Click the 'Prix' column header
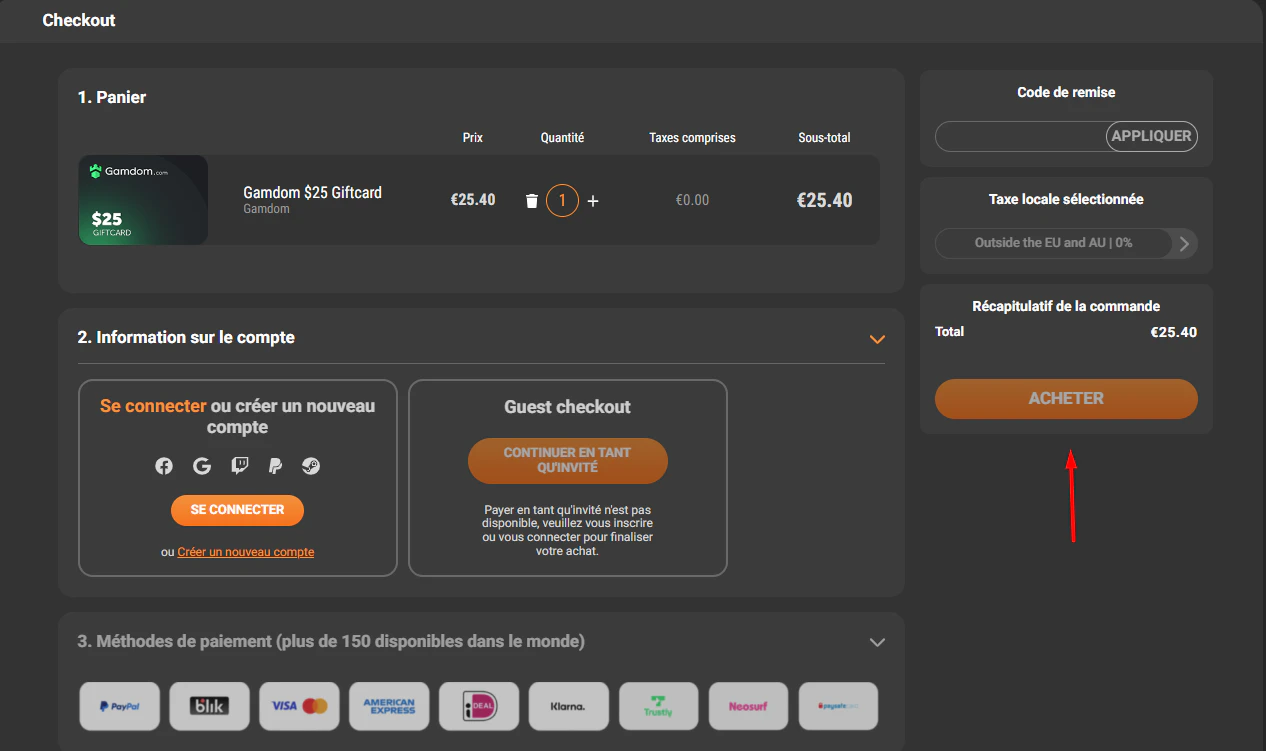The width and height of the screenshot is (1266, 751). coord(473,138)
